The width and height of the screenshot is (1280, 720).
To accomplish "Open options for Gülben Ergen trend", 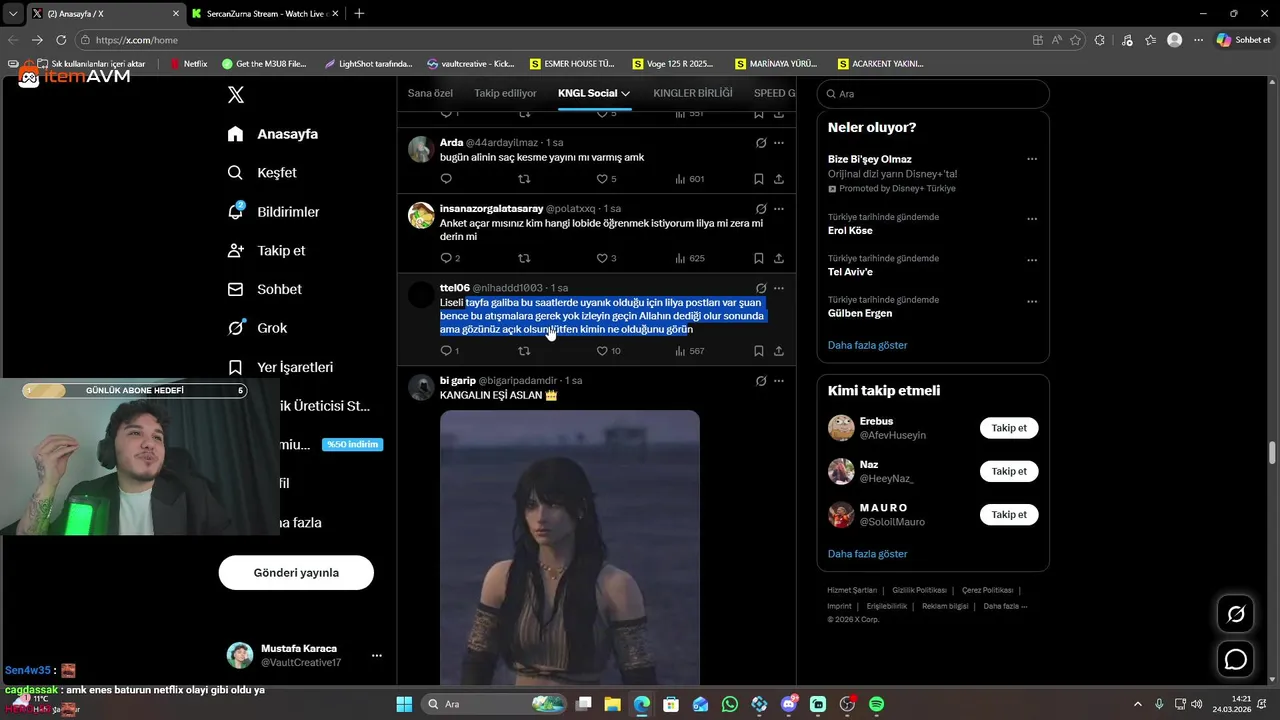I will point(1032,301).
